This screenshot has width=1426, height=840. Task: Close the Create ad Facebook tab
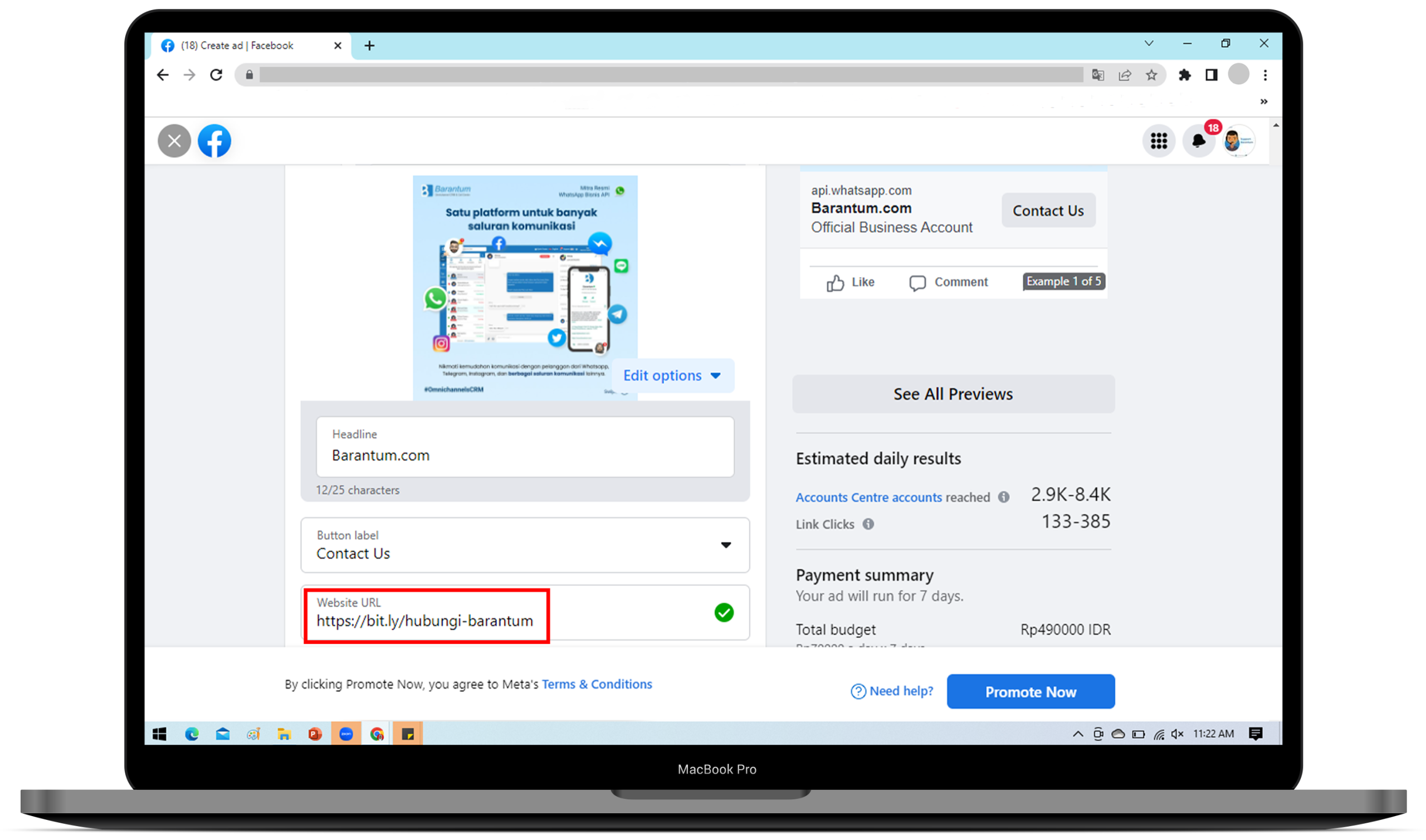338,45
